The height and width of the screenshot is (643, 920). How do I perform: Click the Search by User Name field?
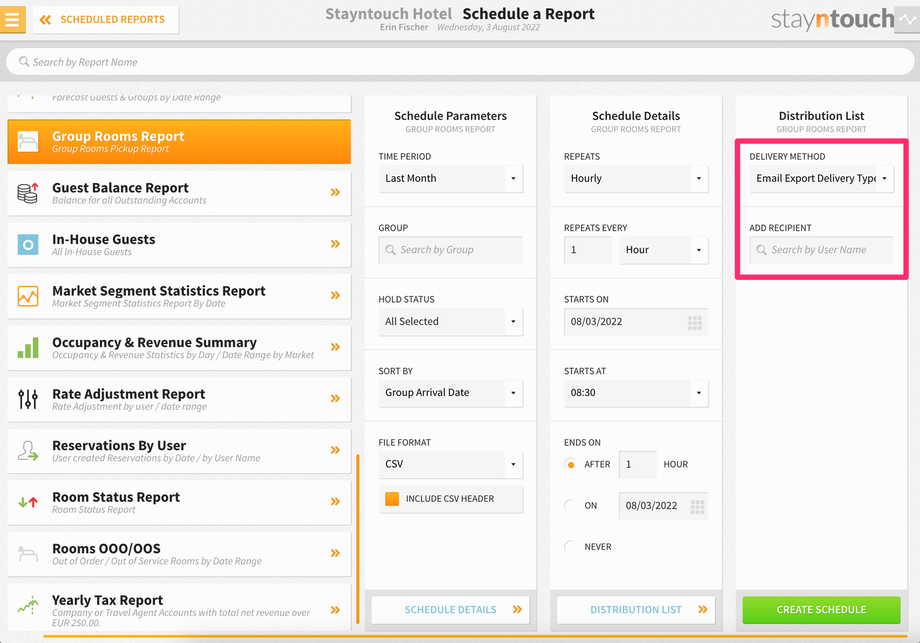821,250
